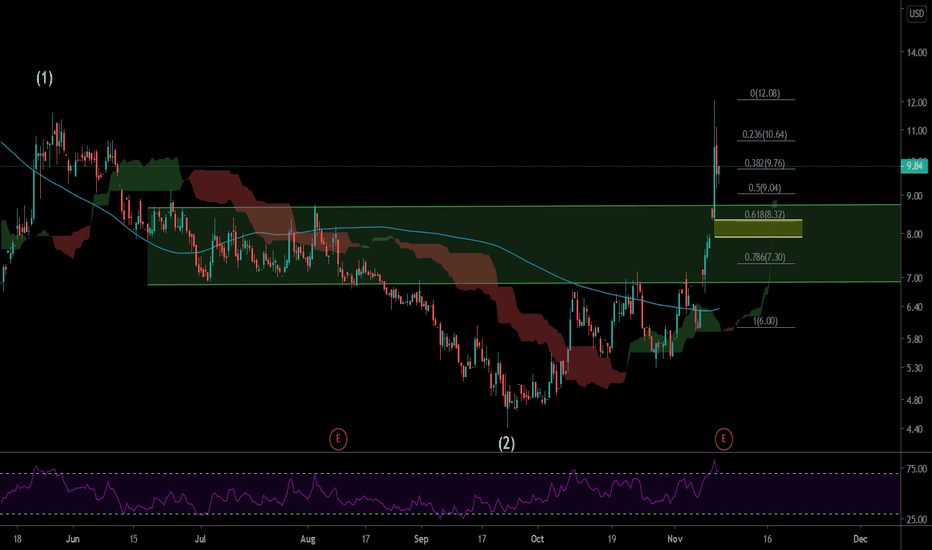The width and height of the screenshot is (932, 550).
Task: Click the 18 date label on the time axis
Action: coord(17,539)
